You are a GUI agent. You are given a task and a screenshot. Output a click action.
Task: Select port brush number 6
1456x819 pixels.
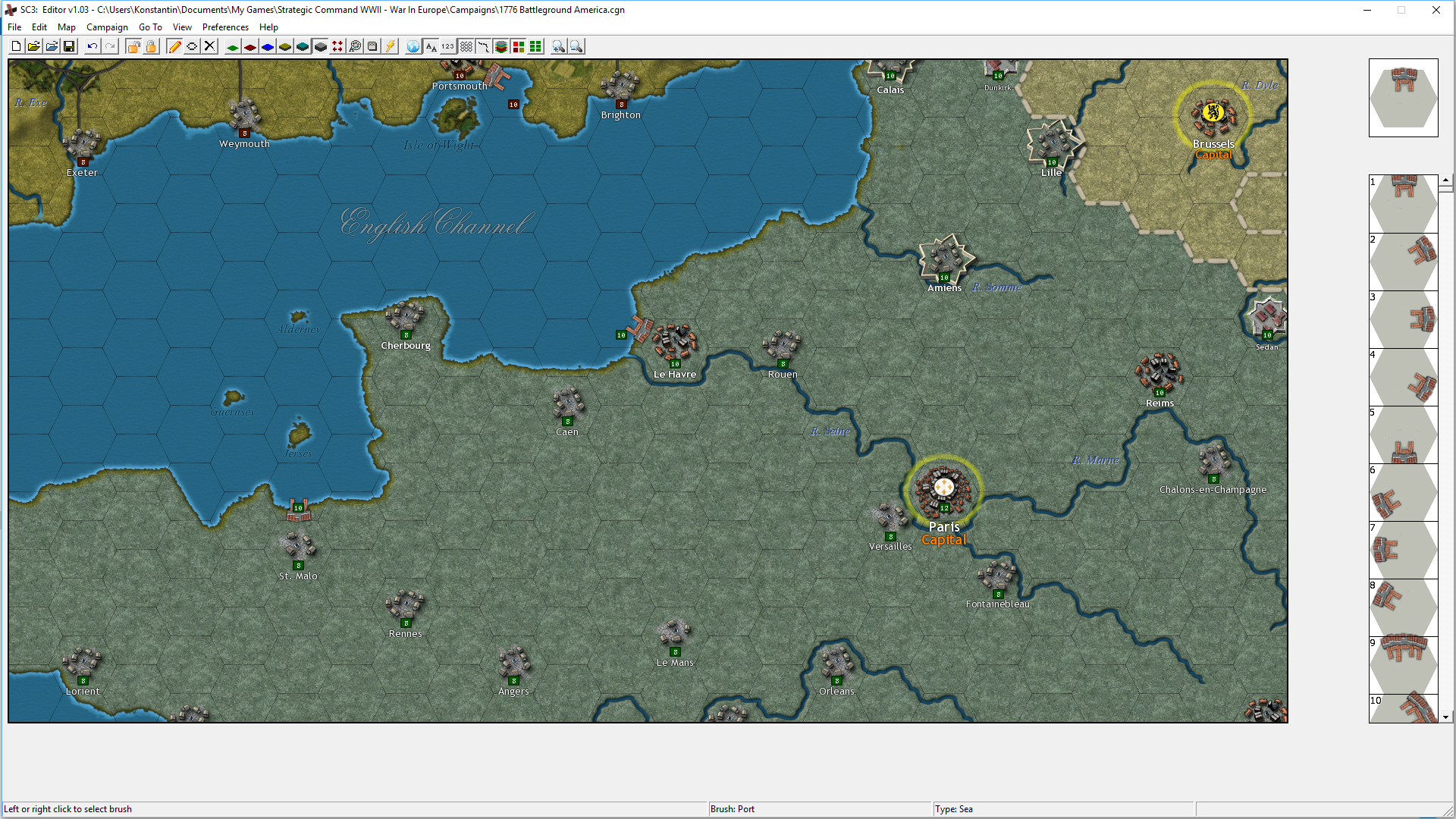point(1403,492)
